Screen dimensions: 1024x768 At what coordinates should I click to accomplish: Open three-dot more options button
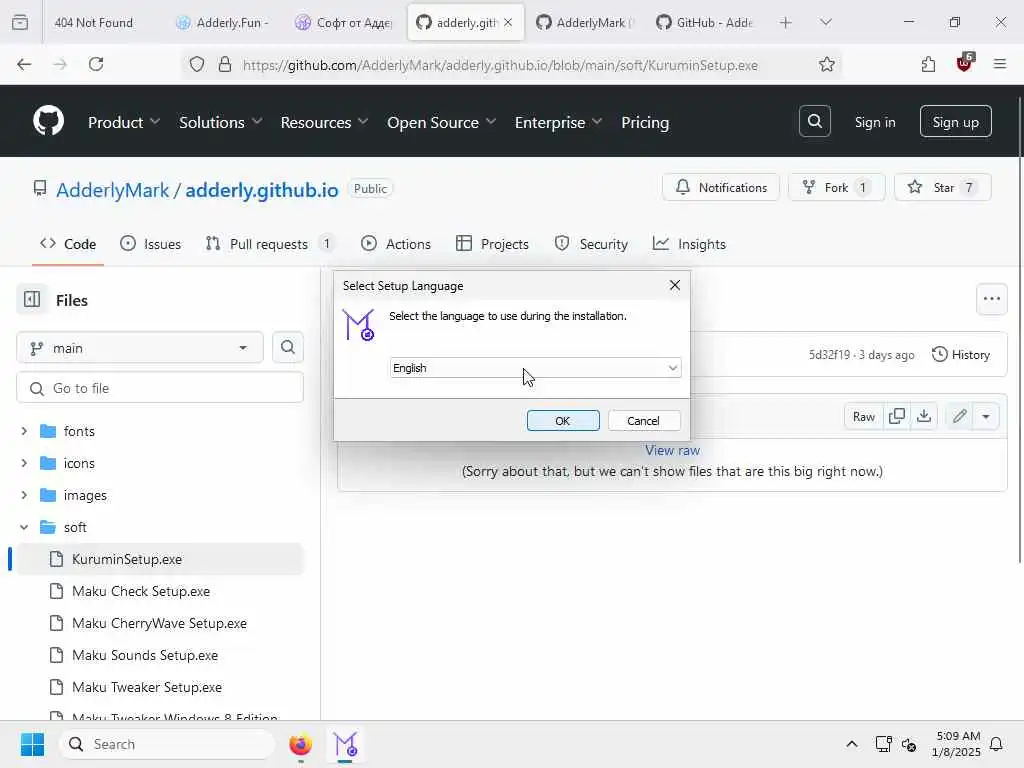[x=991, y=299]
